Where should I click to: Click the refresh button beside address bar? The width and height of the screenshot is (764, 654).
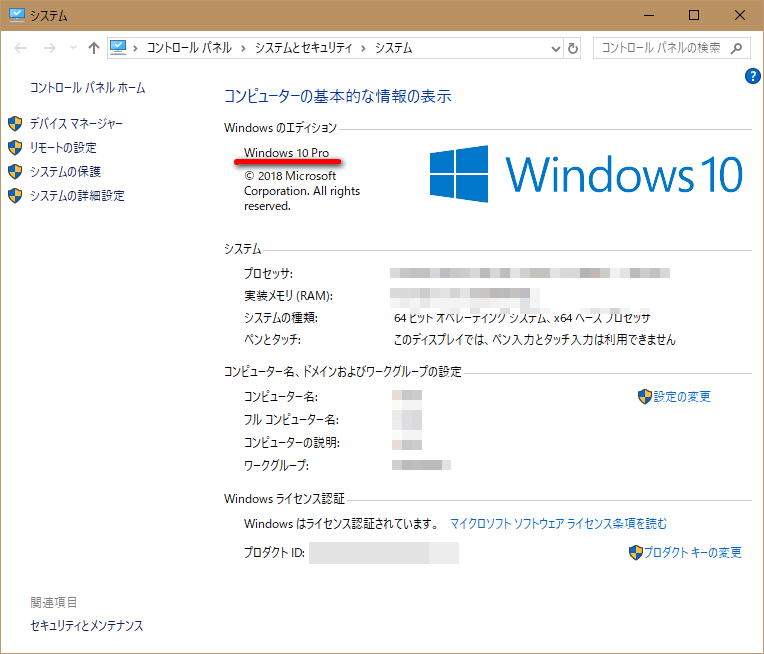[x=573, y=48]
